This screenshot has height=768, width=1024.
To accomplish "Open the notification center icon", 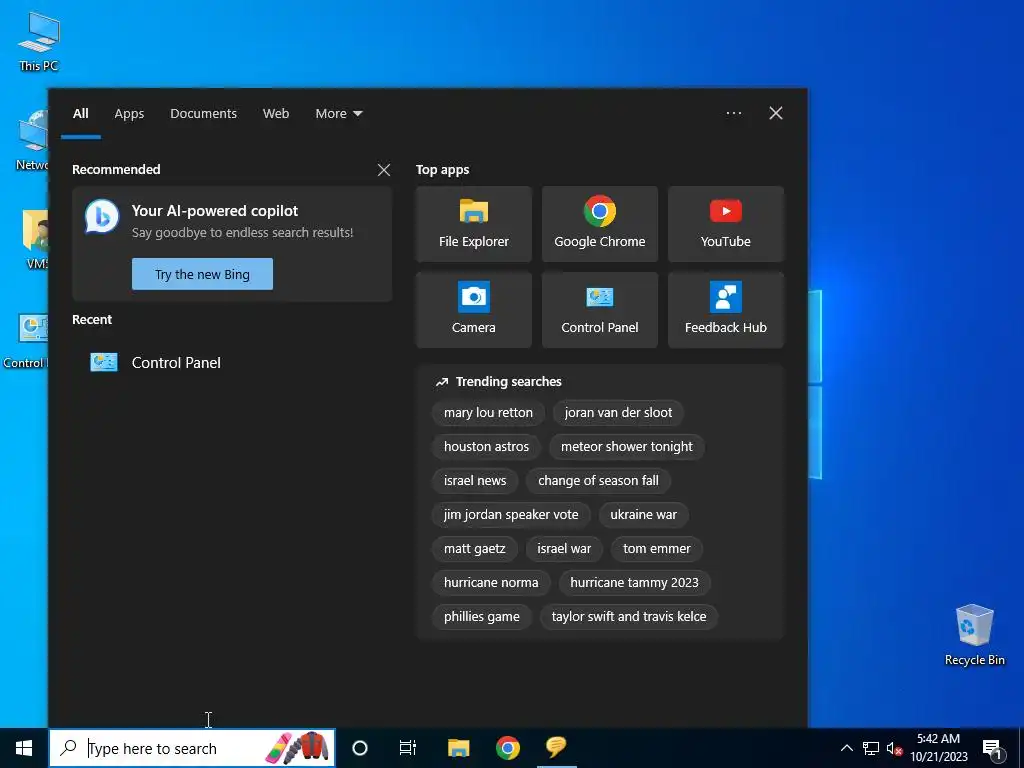I will coord(993,749).
